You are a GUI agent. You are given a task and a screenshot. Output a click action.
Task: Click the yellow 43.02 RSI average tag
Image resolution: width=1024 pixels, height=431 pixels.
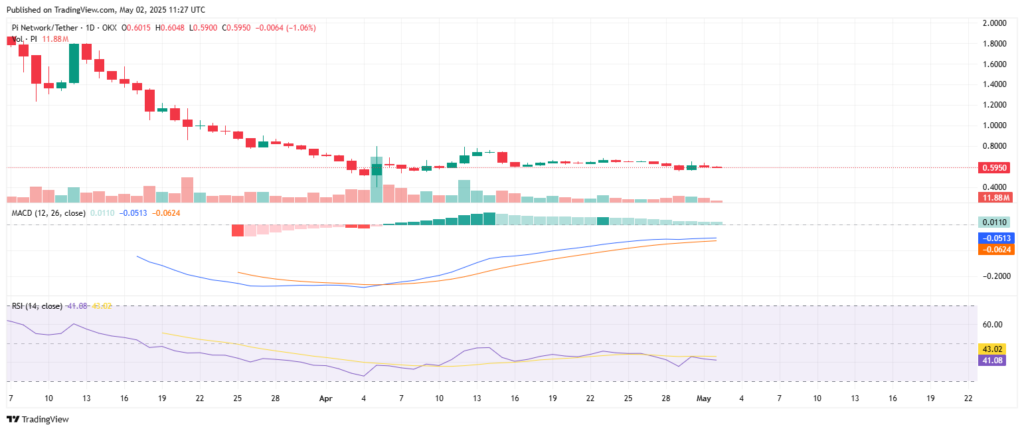995,348
